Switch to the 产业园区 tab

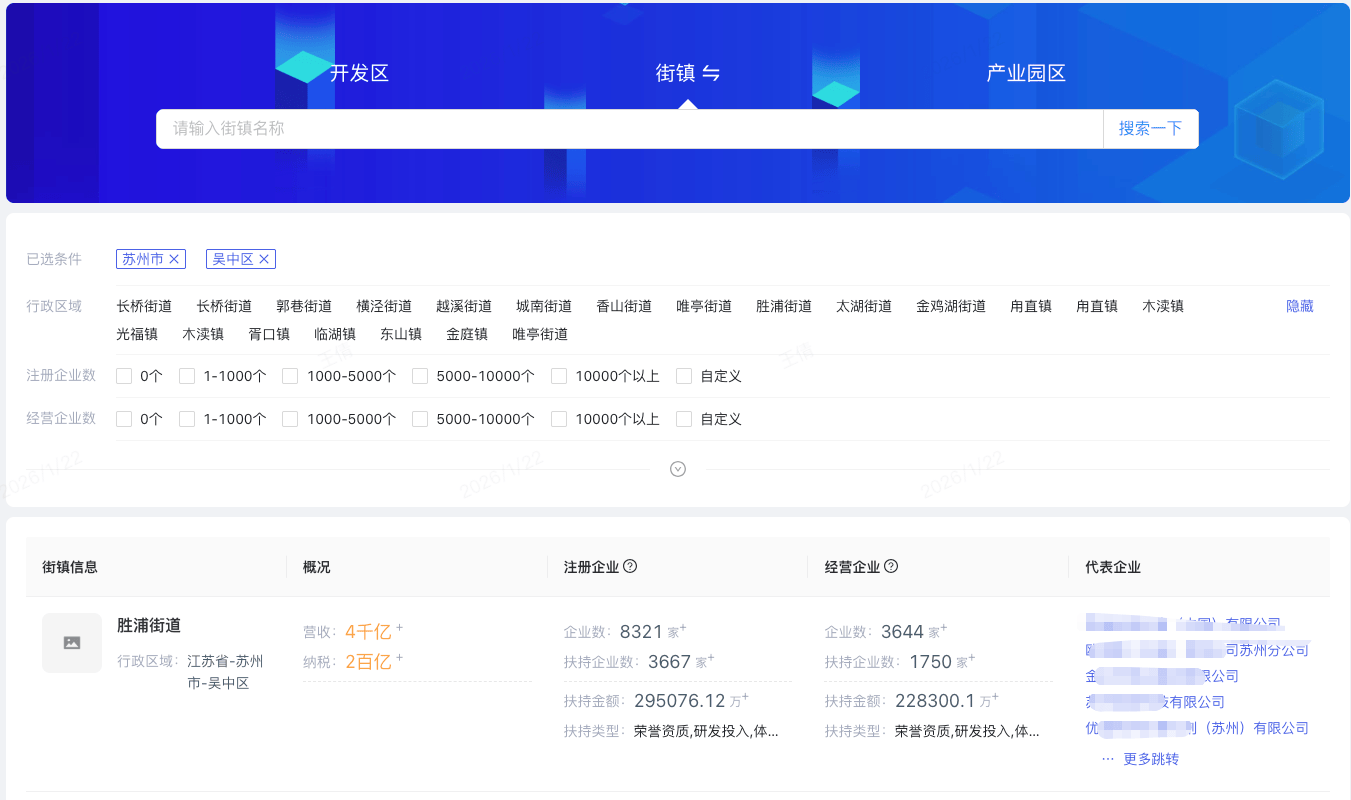[1026, 73]
